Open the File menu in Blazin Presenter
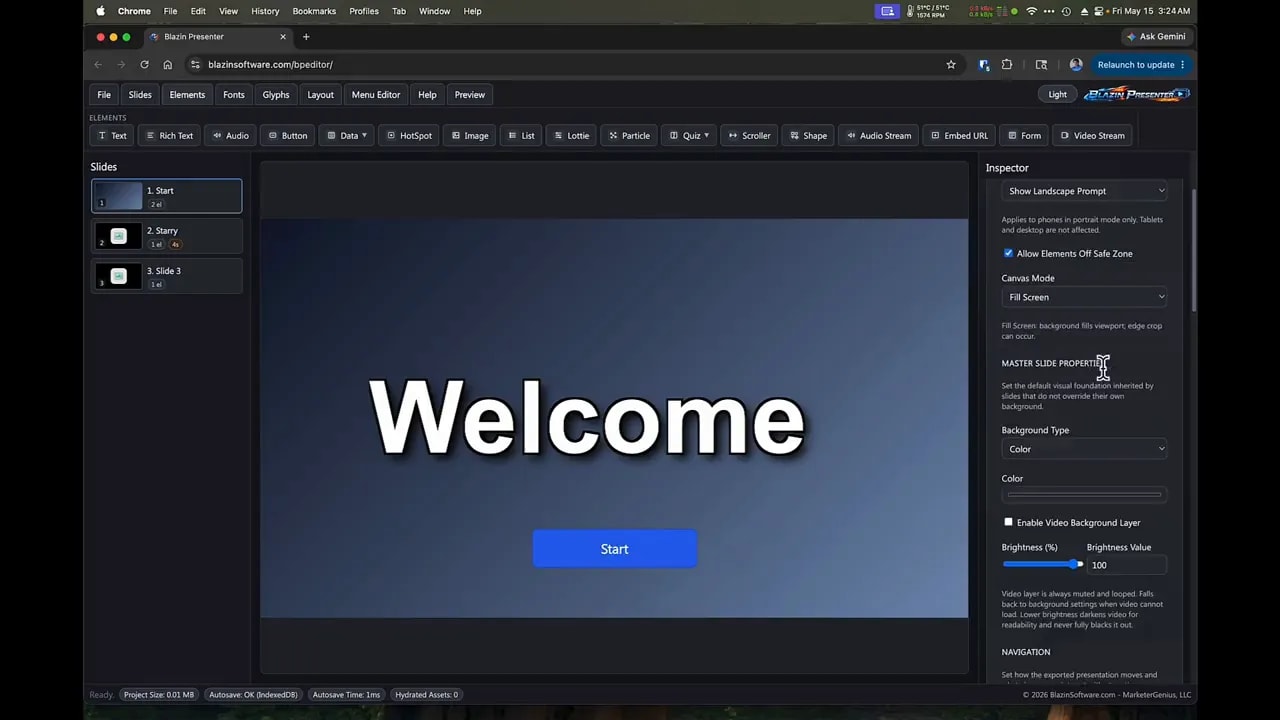Viewport: 1280px width, 720px height. coord(104,95)
